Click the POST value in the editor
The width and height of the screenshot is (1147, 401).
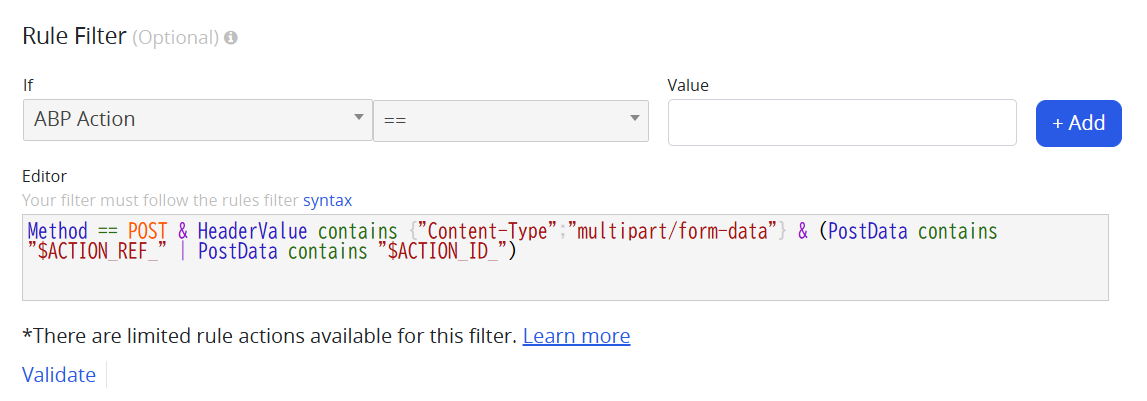[x=148, y=232]
